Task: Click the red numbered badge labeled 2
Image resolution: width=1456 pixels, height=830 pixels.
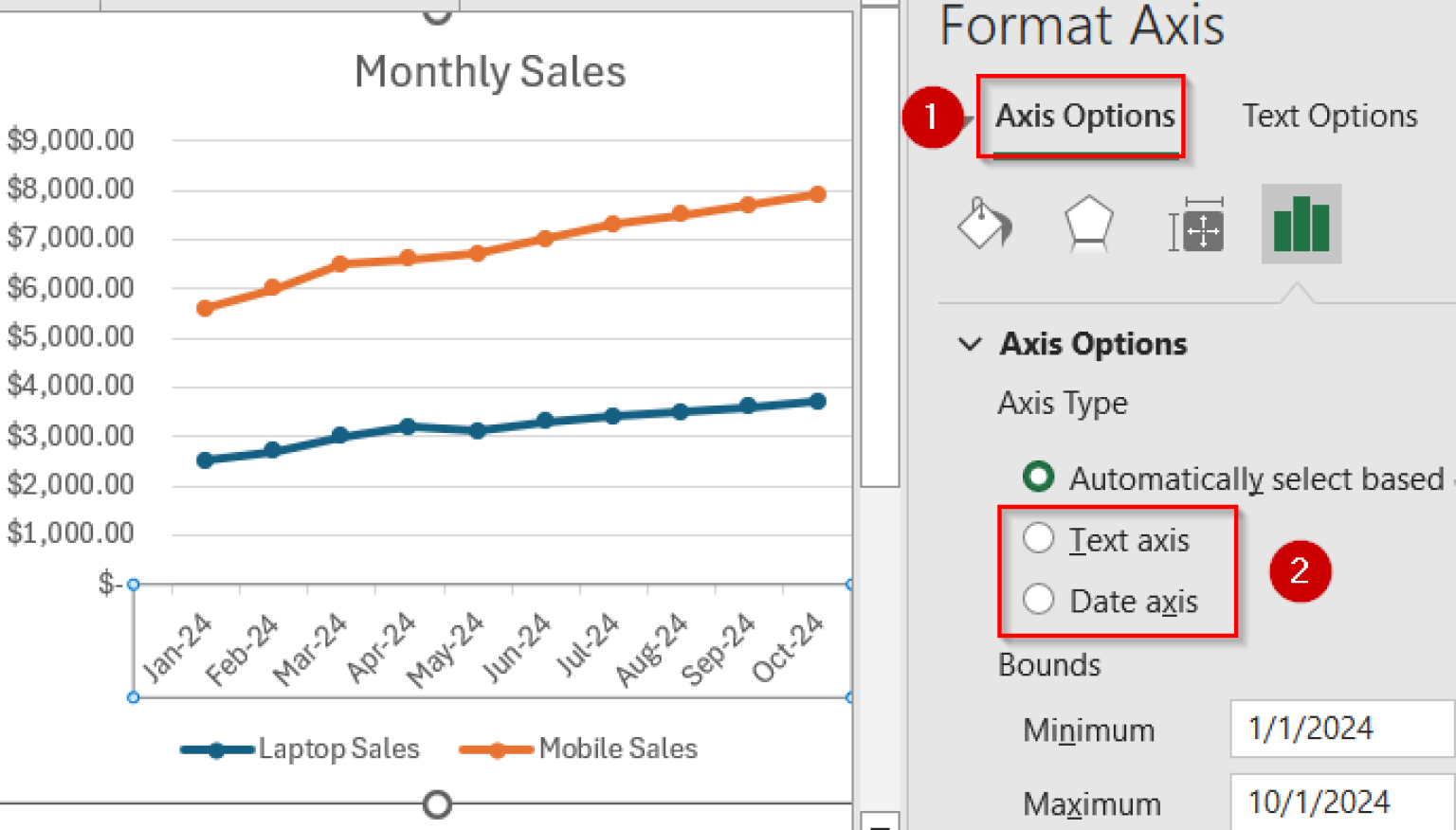Action: (1300, 570)
